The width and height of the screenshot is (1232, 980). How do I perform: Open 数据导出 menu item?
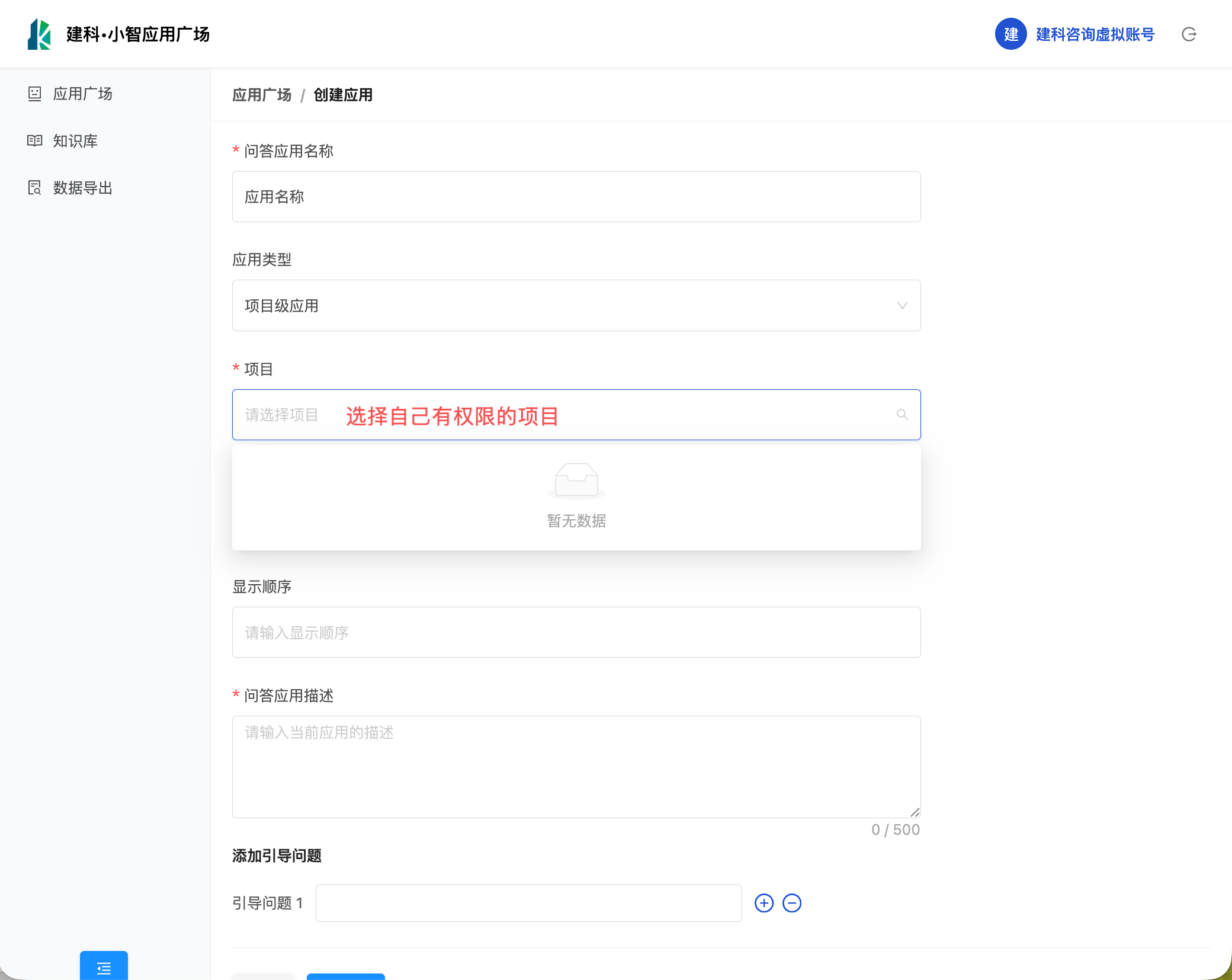[x=82, y=188]
